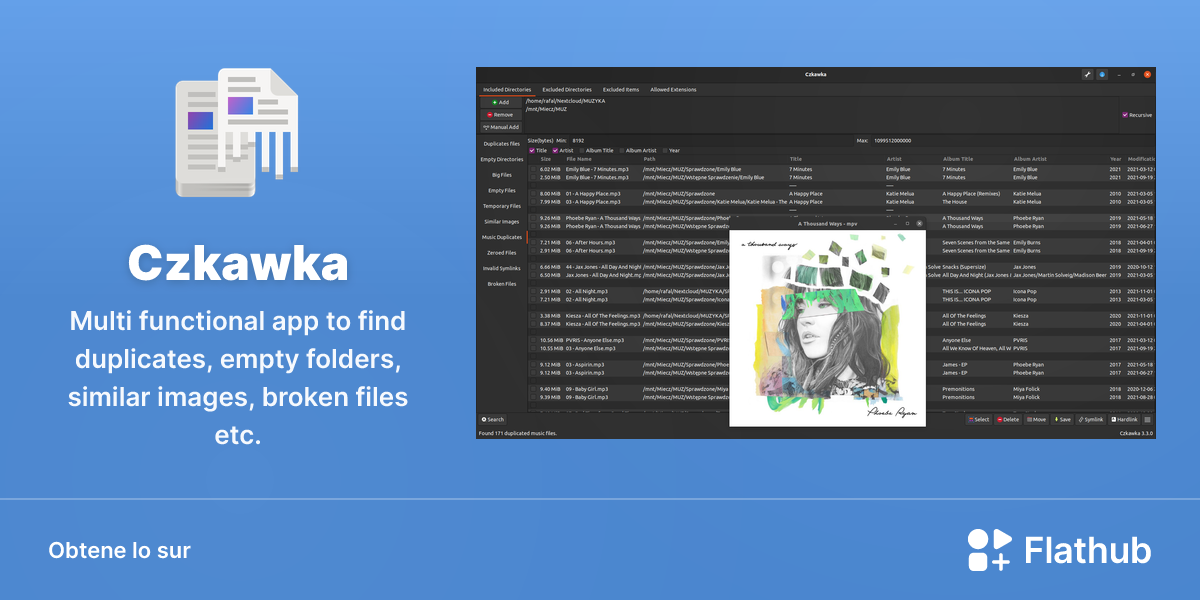Click the Max size field showing 1099512000000

[x=1013, y=140]
